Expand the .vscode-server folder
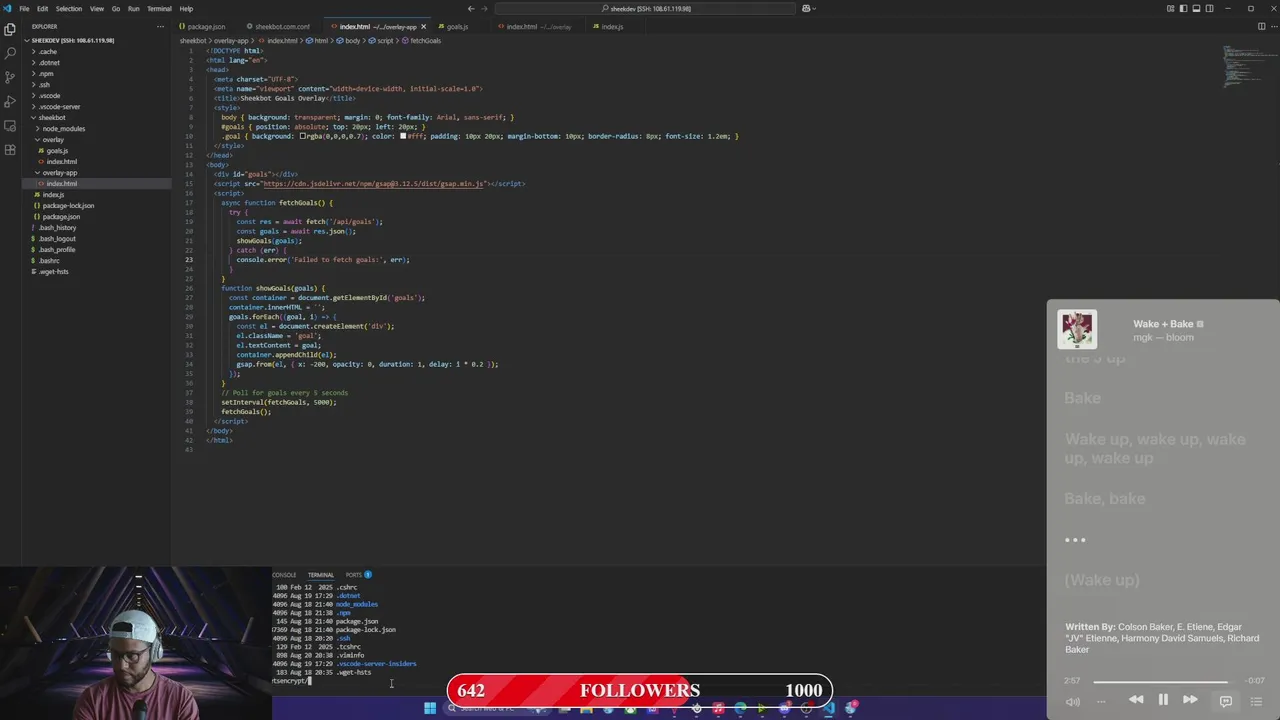The width and height of the screenshot is (1280, 720). 60,106
